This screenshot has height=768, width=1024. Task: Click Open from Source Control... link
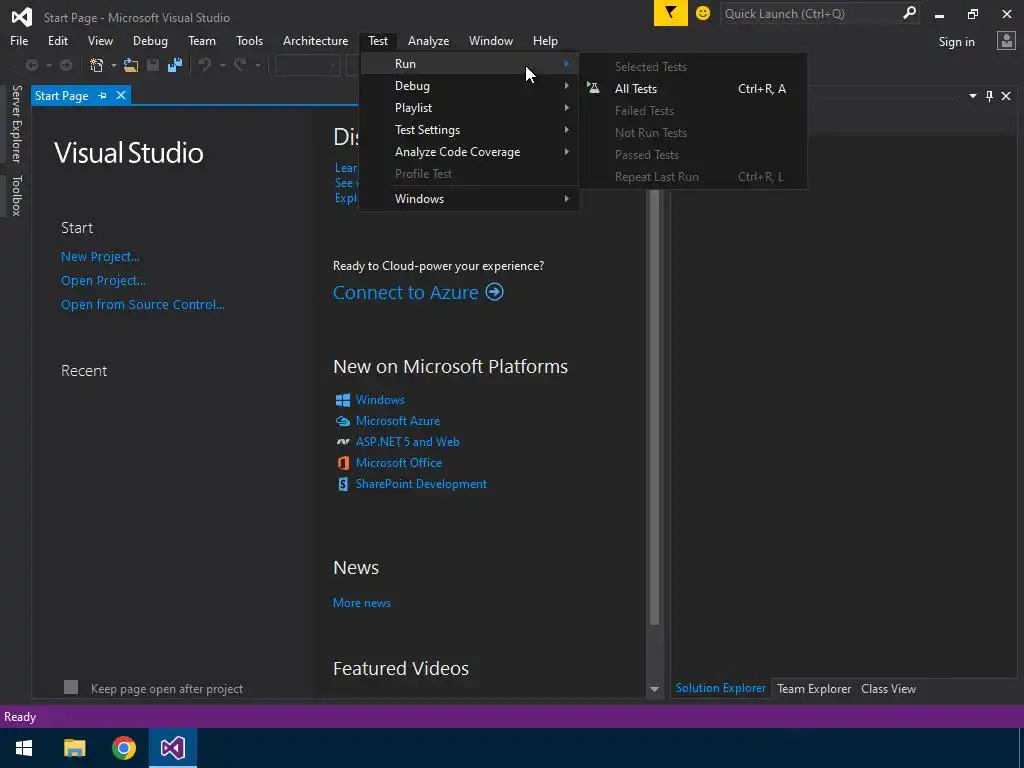point(143,304)
